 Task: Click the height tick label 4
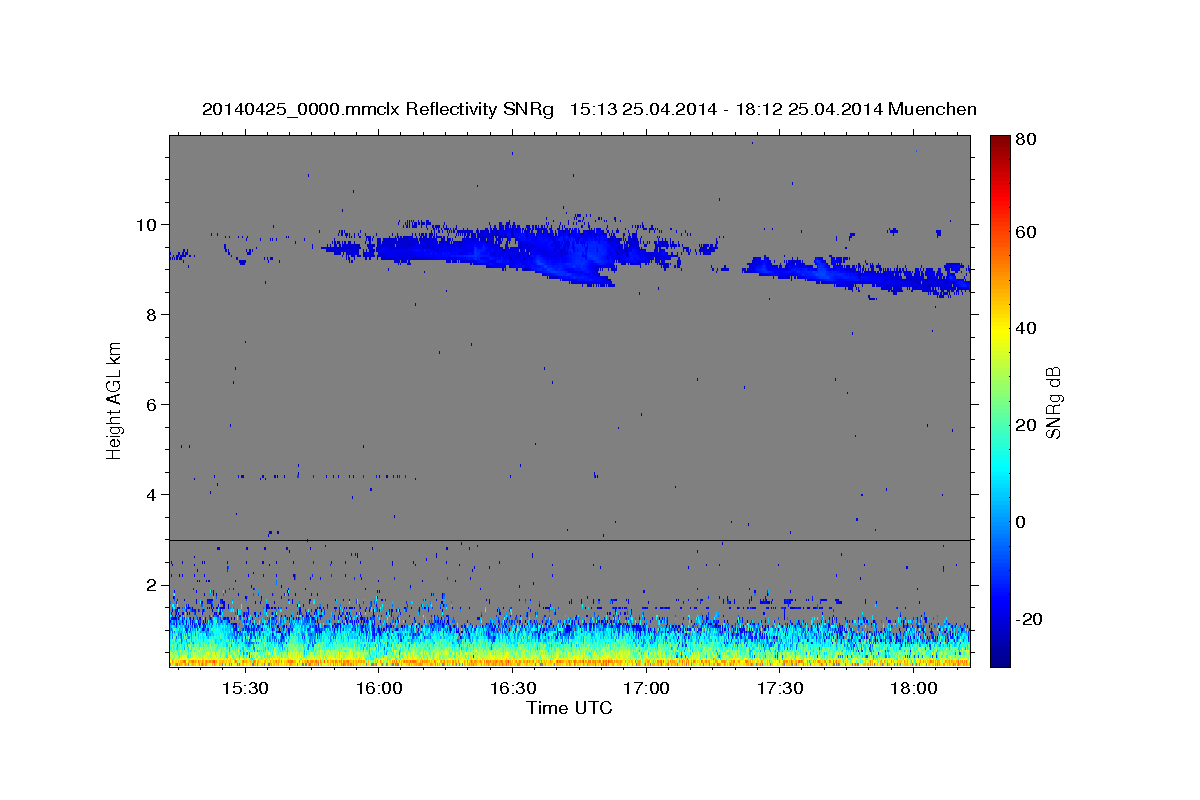[x=151, y=495]
